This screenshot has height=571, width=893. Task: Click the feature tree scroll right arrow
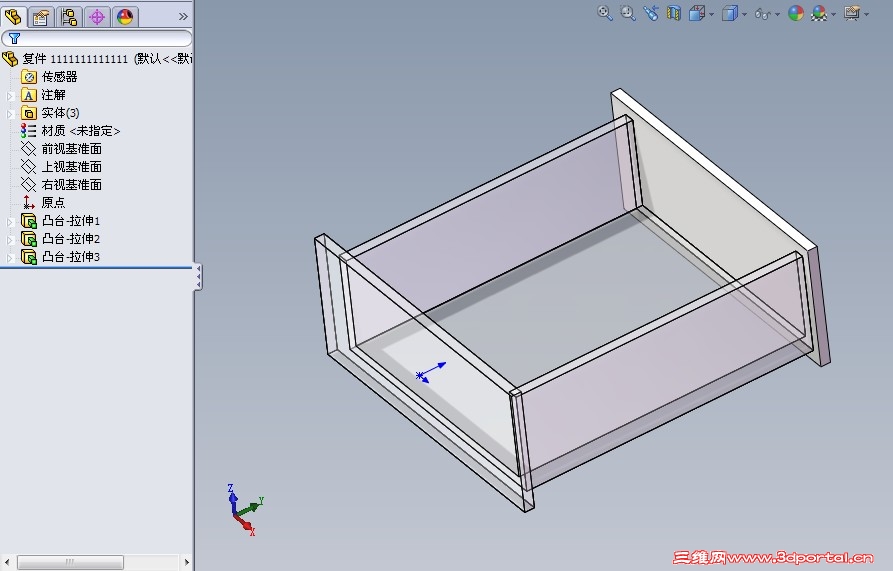[187, 562]
